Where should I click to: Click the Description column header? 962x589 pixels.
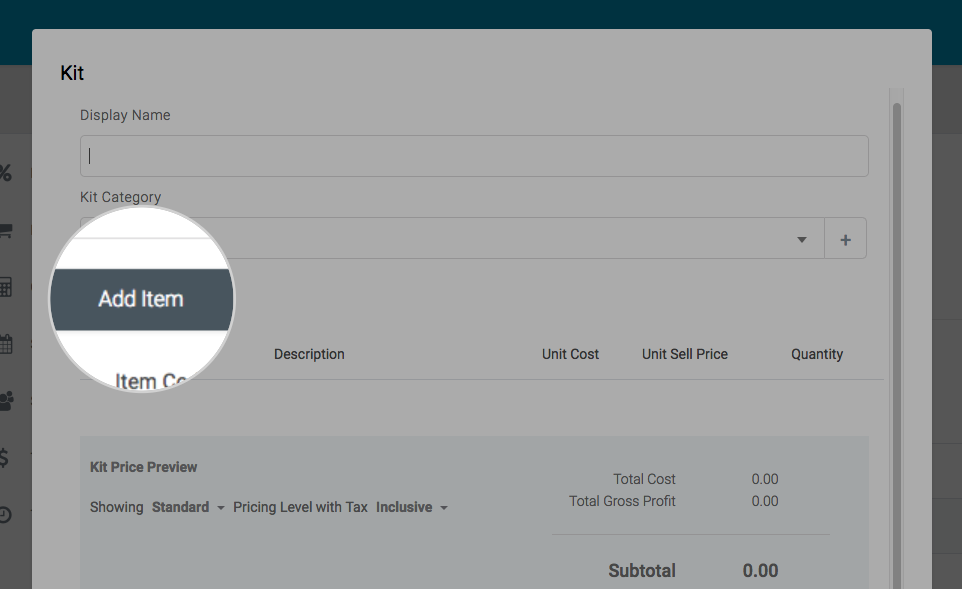(309, 355)
